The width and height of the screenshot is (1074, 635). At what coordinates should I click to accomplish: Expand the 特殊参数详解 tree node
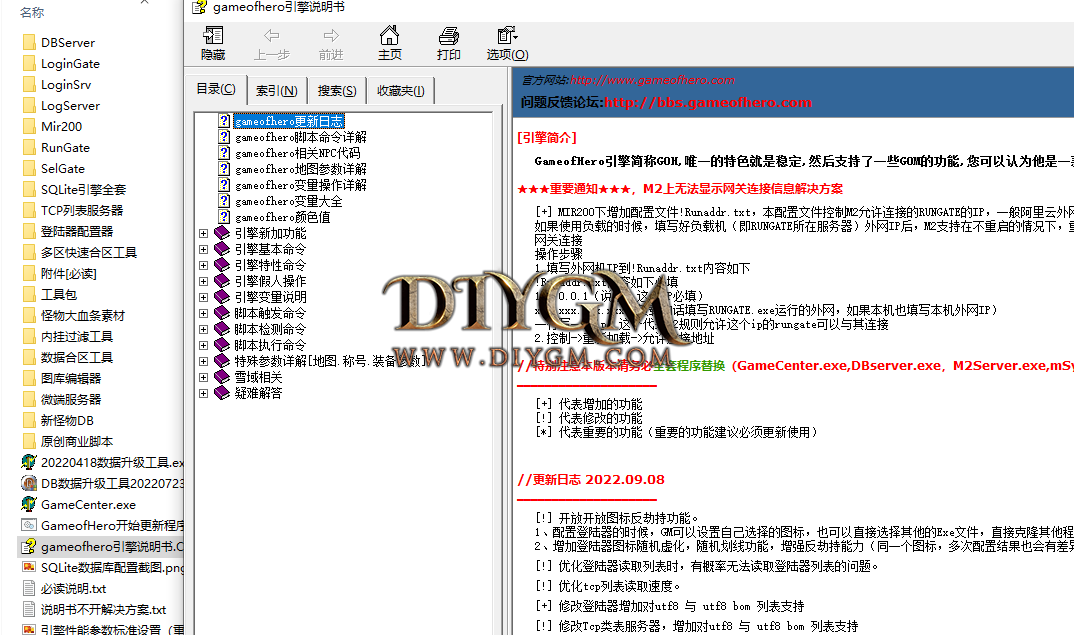click(x=203, y=361)
